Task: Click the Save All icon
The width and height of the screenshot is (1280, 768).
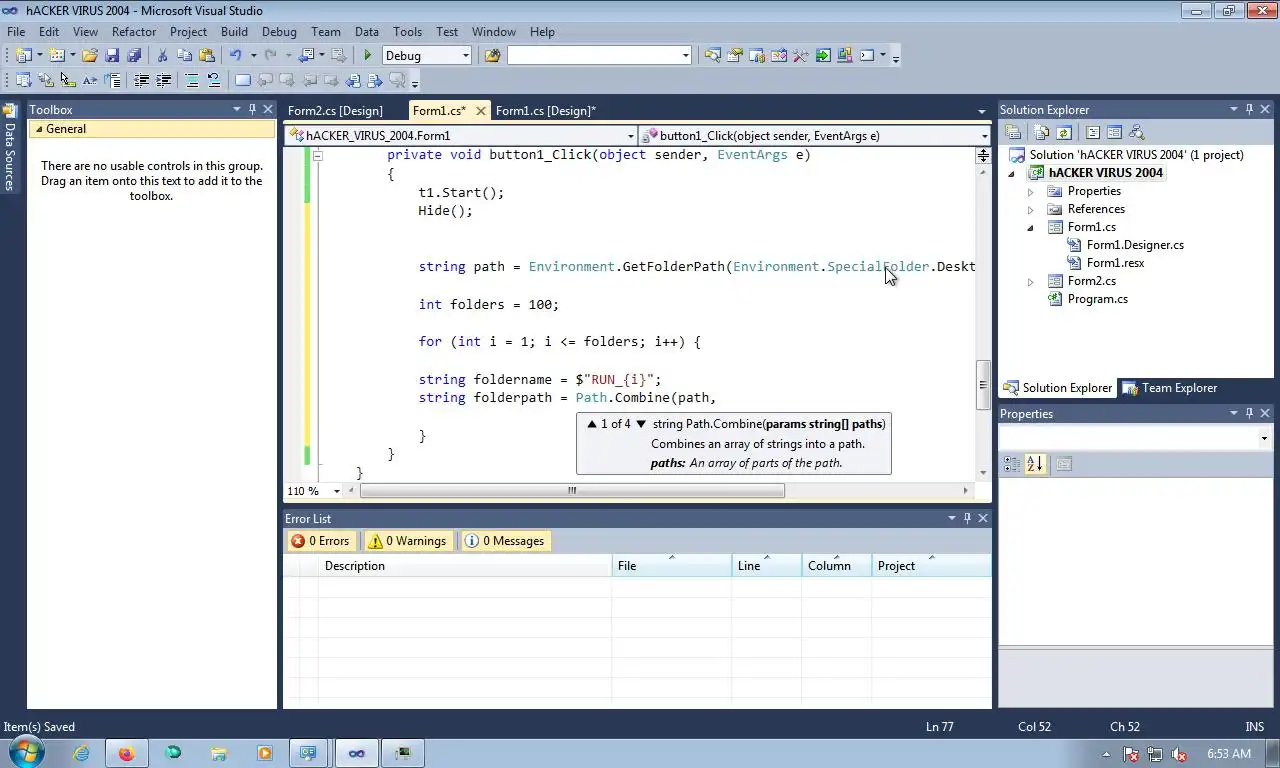Action: point(134,55)
